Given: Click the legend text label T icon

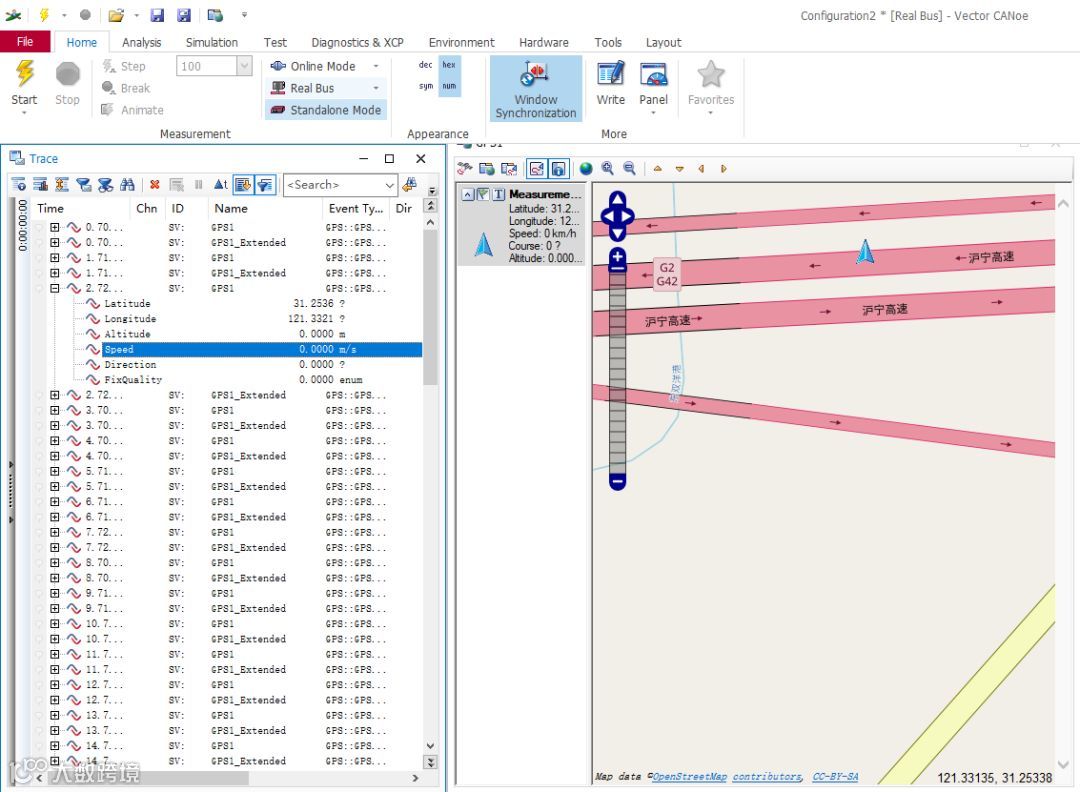Looking at the screenshot, I should point(499,194).
